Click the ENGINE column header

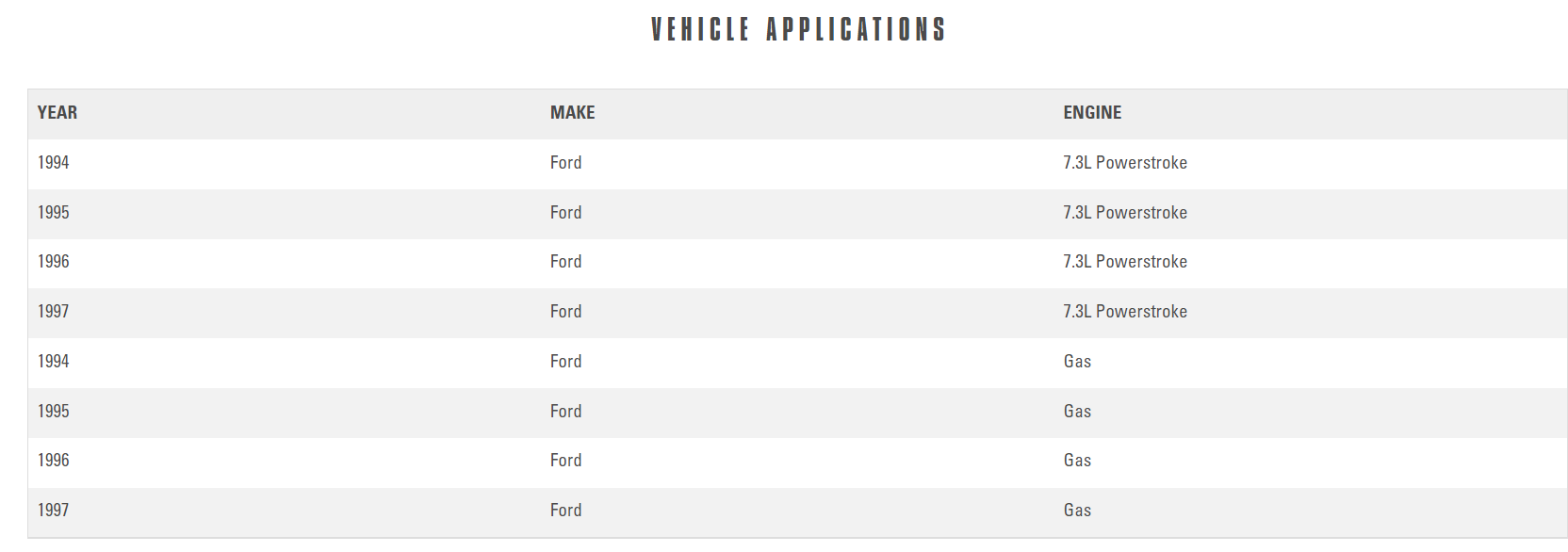click(1092, 113)
